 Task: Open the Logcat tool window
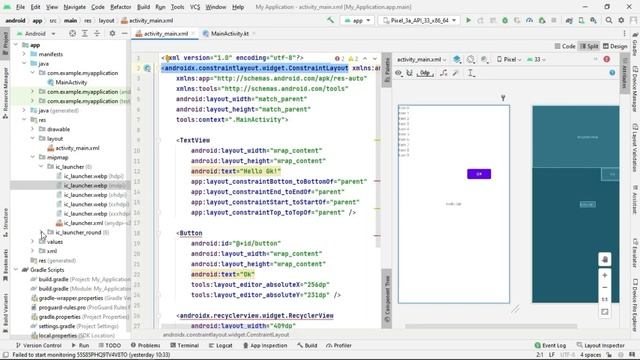click(221, 345)
